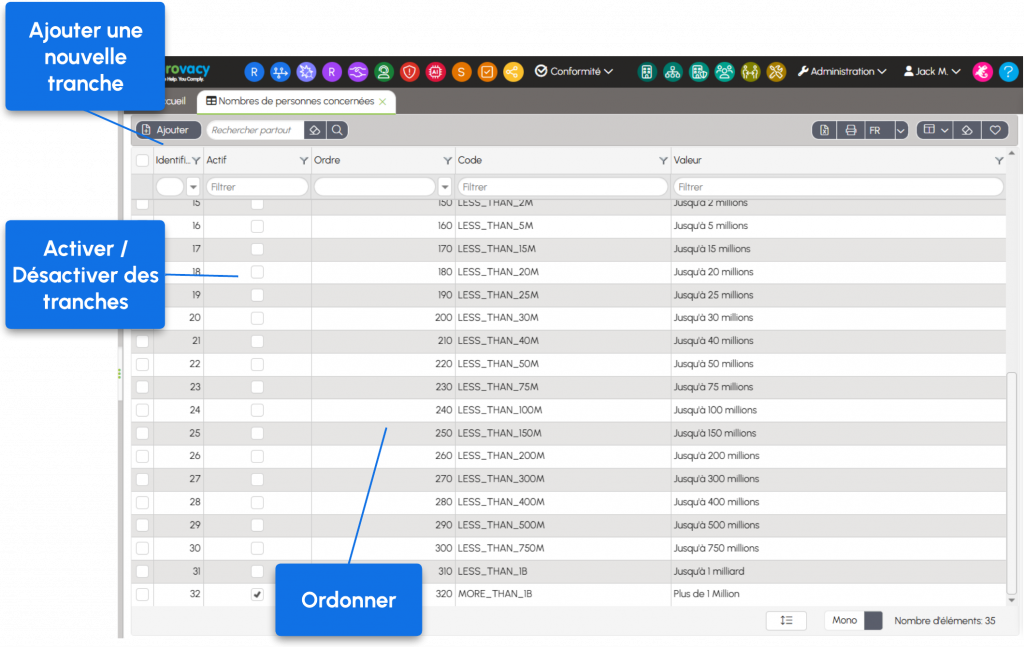
Task: Open the Ordre filter operator dropdown
Action: pos(445,187)
